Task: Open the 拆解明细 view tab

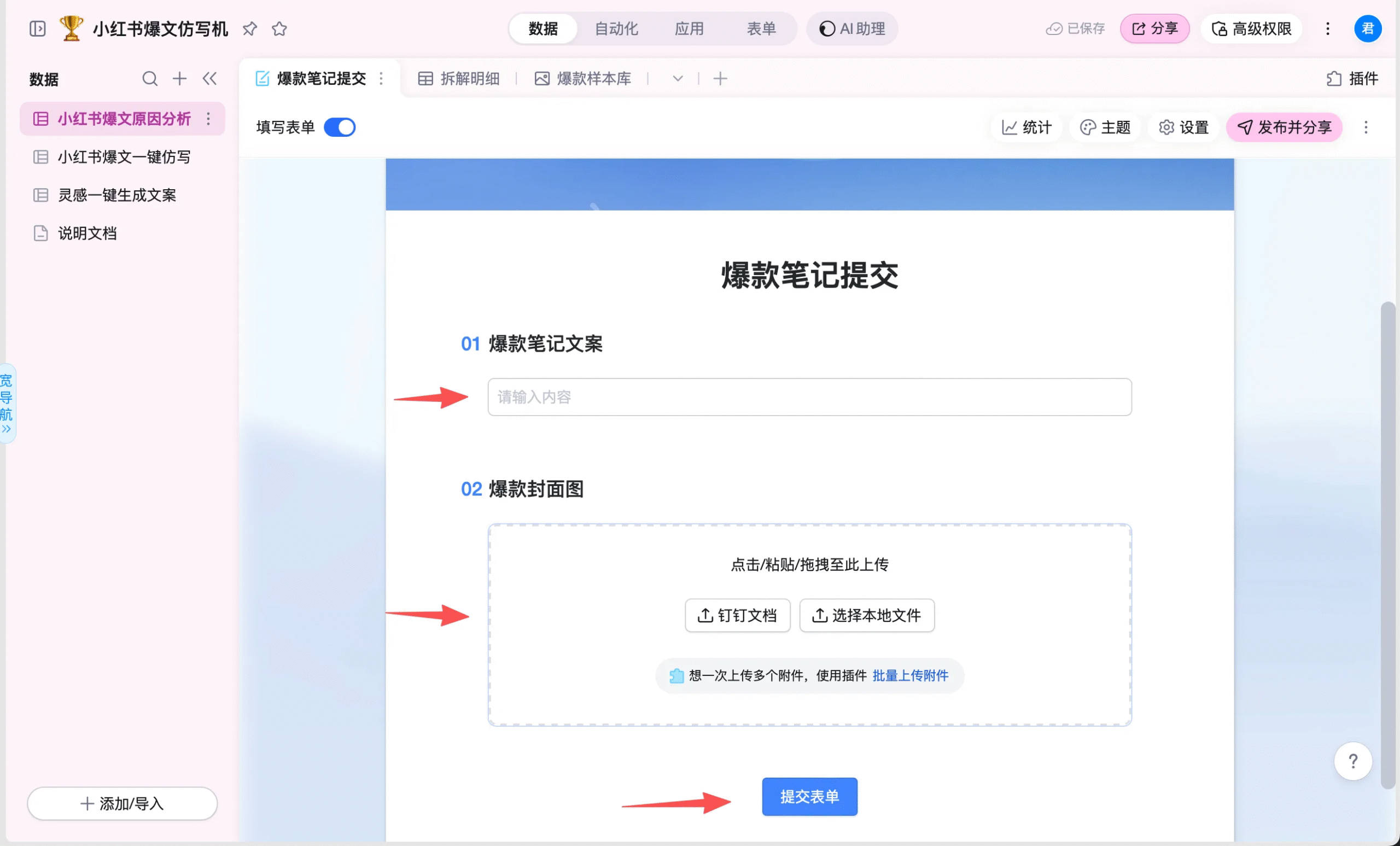Action: point(458,78)
